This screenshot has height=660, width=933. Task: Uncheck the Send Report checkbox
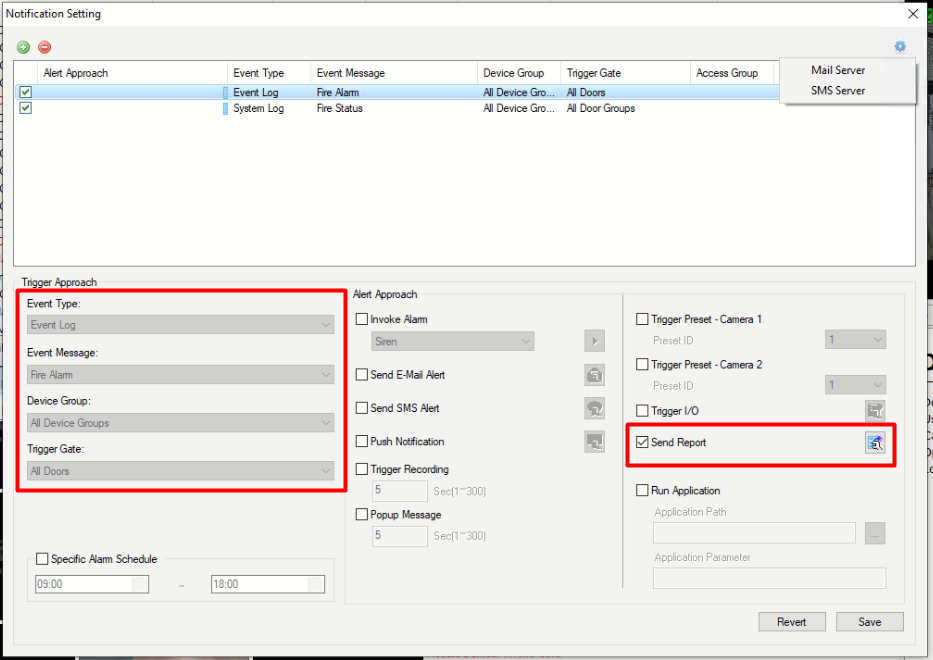[642, 442]
